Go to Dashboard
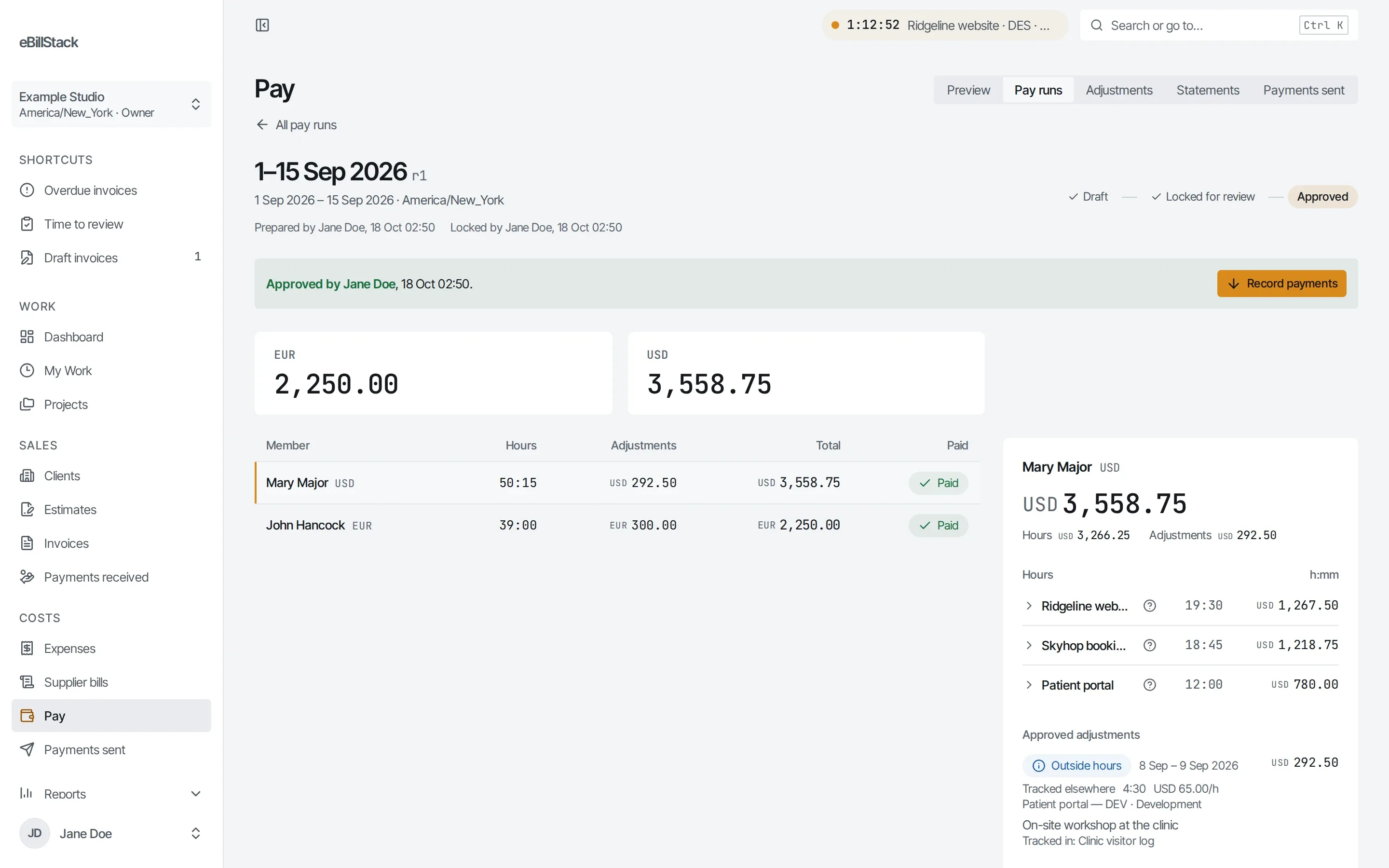1389x868 pixels. tap(111, 337)
